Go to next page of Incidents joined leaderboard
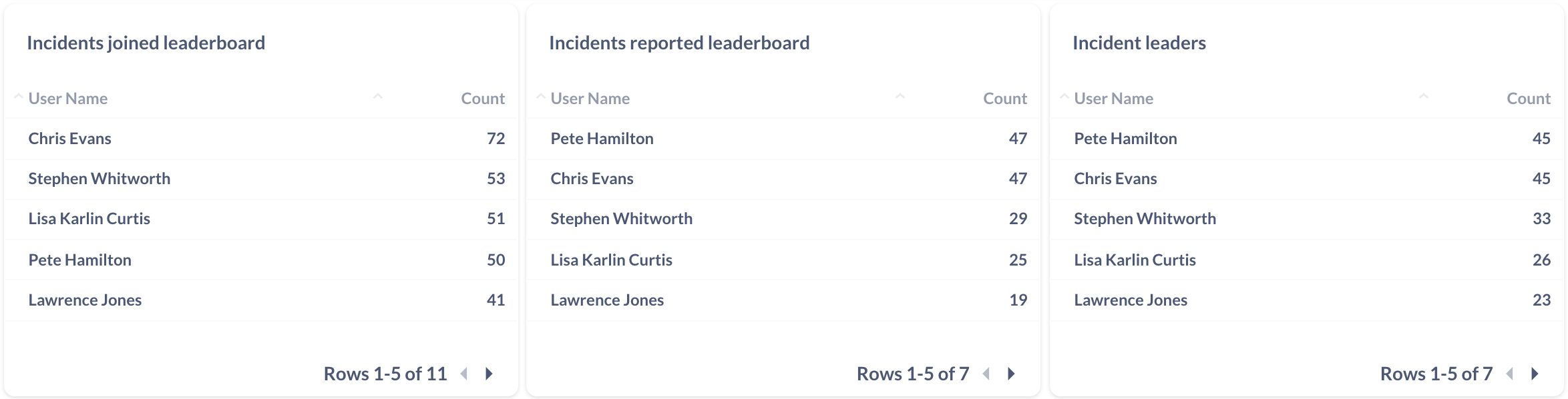This screenshot has width=1568, height=399. click(489, 374)
